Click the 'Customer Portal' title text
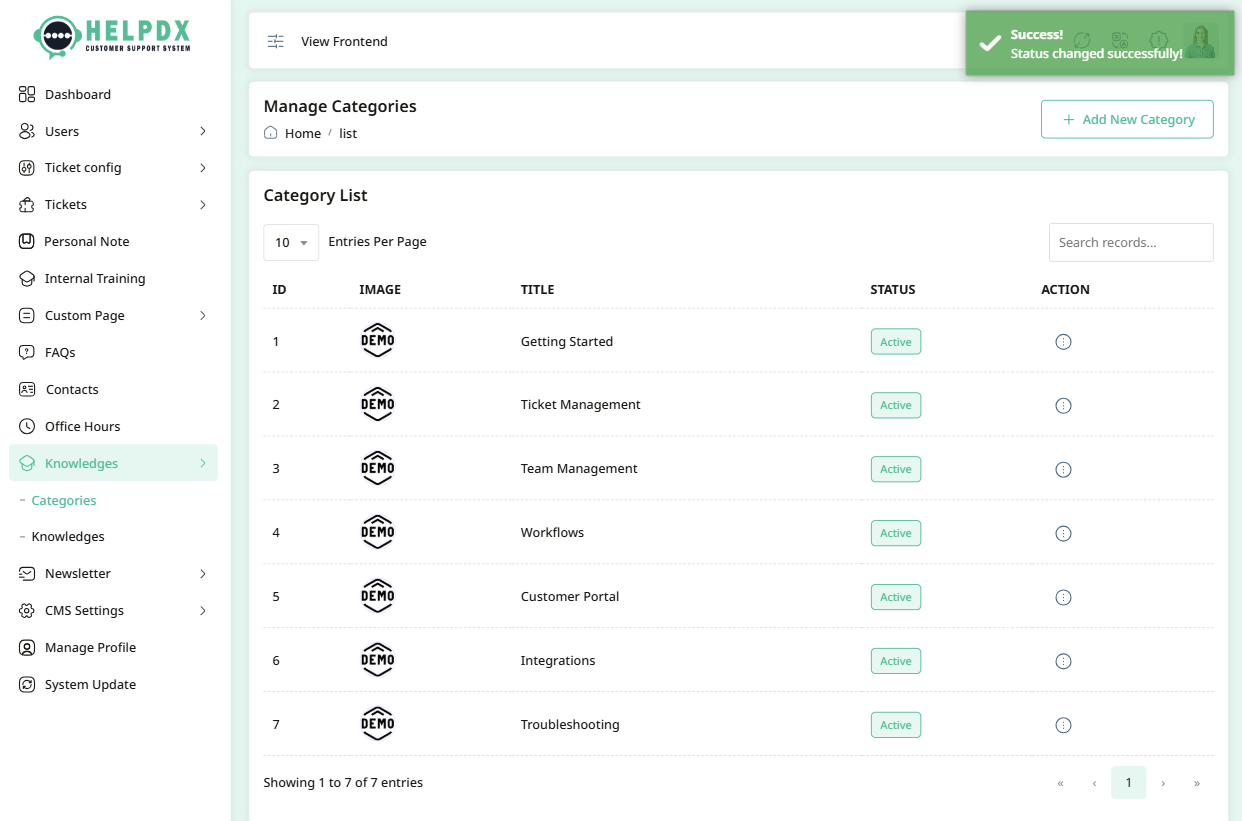Image resolution: width=1242 pixels, height=821 pixels. tap(570, 596)
